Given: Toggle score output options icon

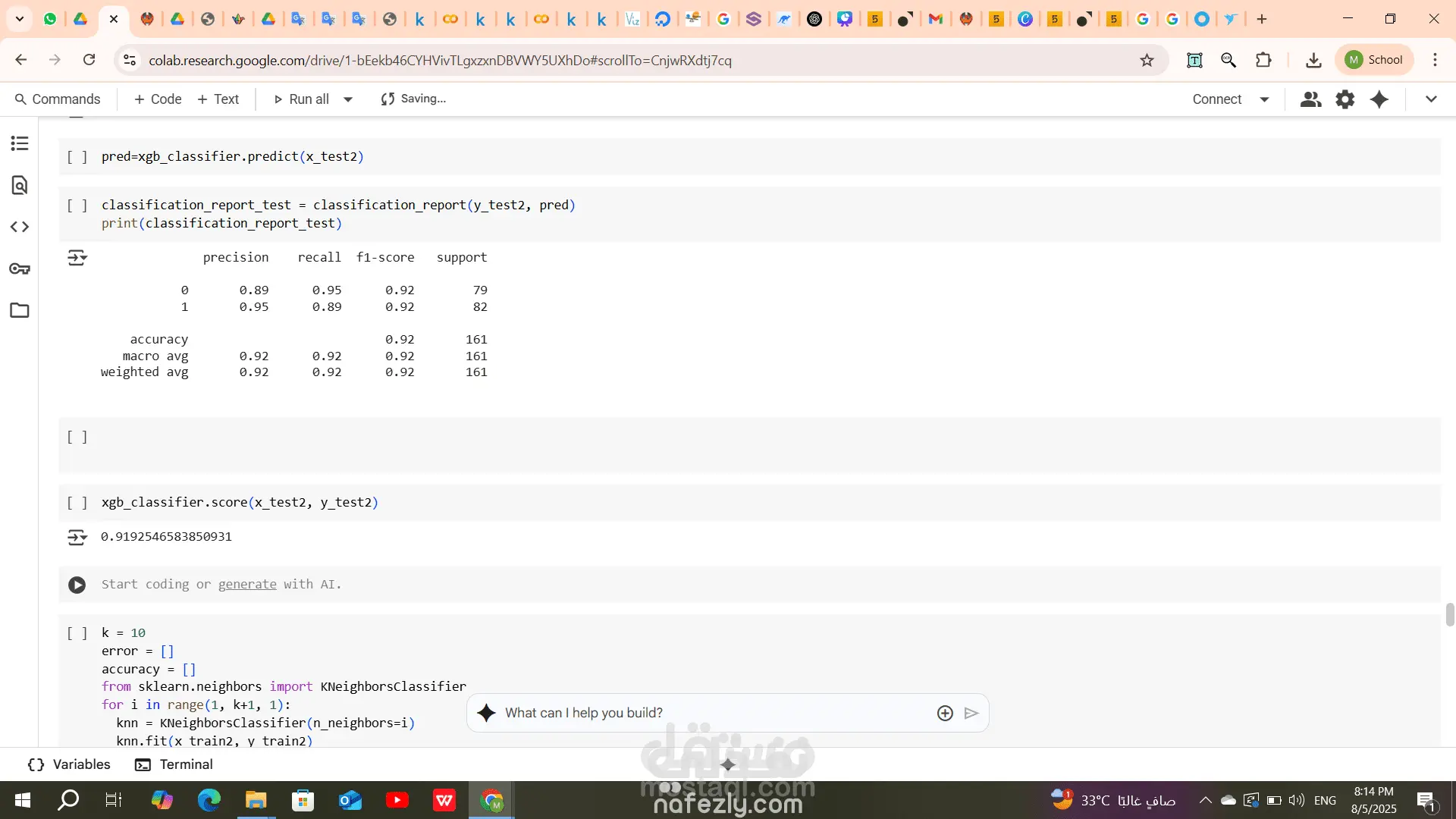Looking at the screenshot, I should point(77,538).
